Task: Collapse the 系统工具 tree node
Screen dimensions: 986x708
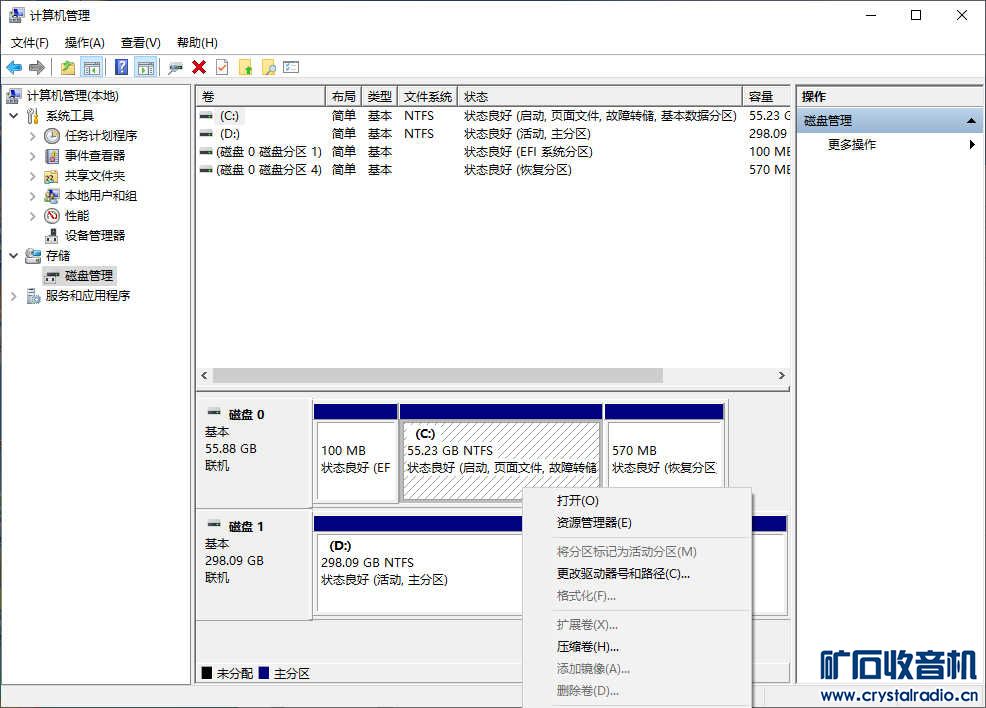Action: (13, 116)
